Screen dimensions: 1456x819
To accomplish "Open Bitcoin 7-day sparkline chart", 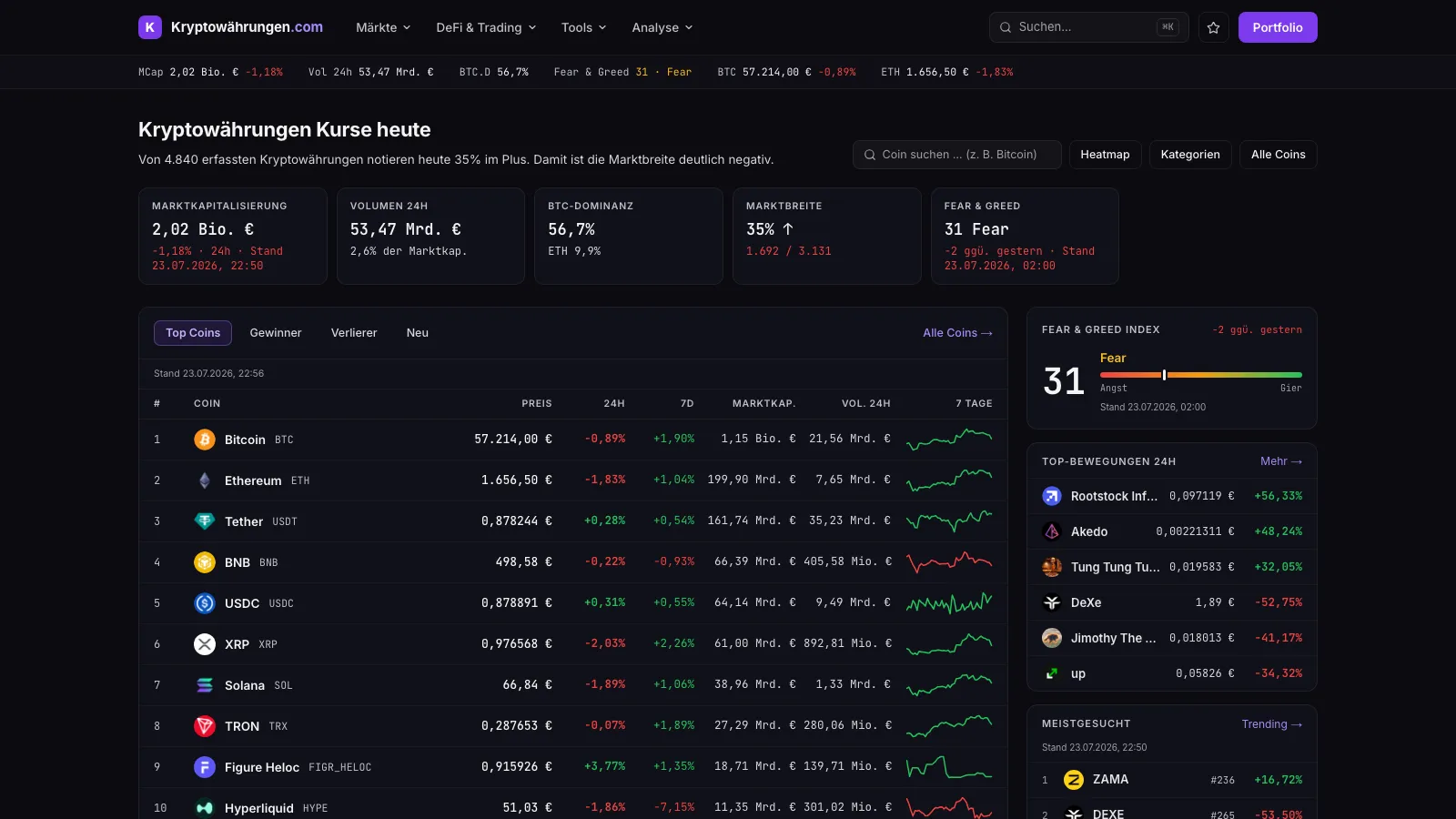I will (949, 440).
